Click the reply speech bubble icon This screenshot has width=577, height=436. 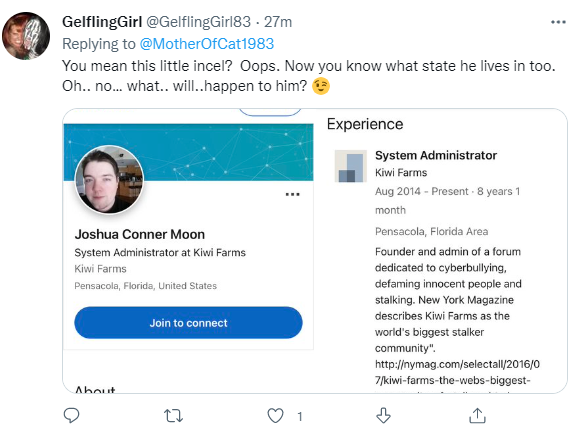[x=71, y=416]
